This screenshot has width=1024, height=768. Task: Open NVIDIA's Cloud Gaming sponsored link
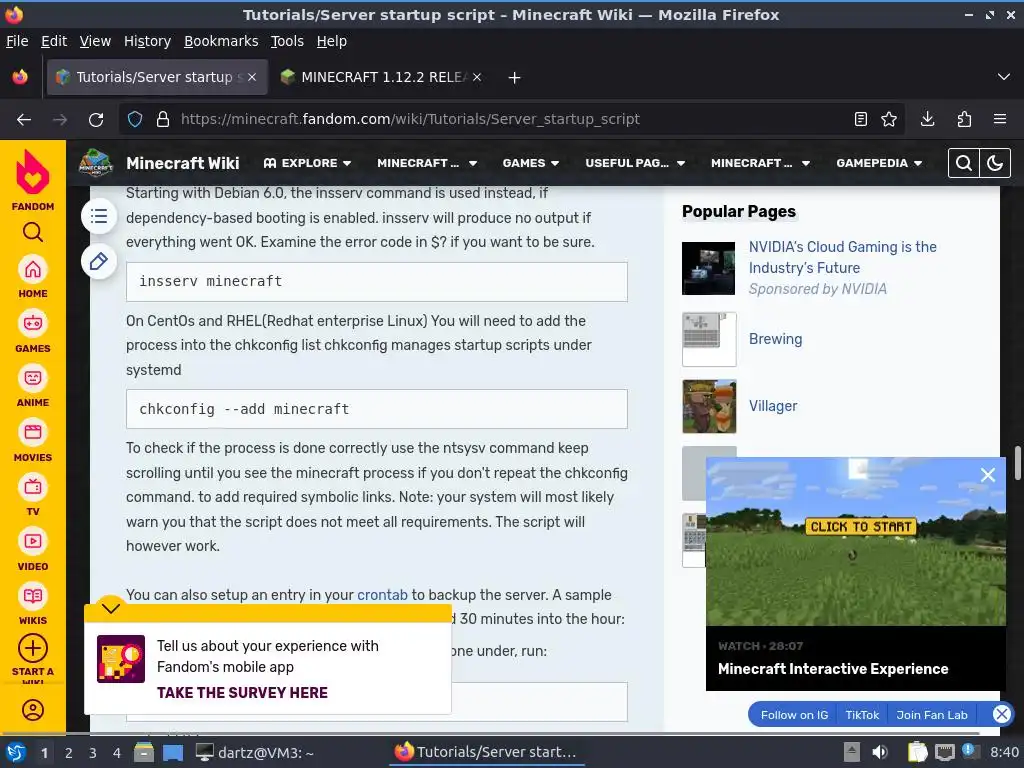tap(842, 257)
